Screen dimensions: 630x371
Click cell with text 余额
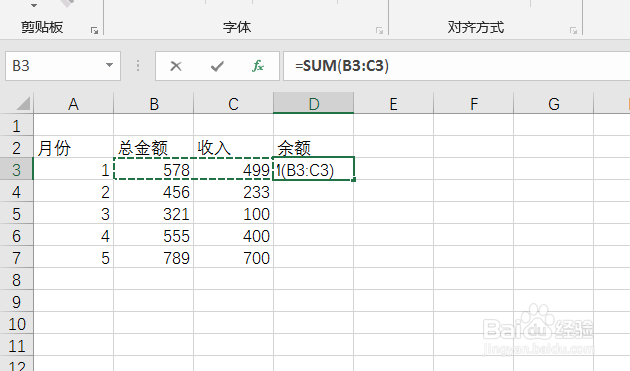(x=313, y=148)
